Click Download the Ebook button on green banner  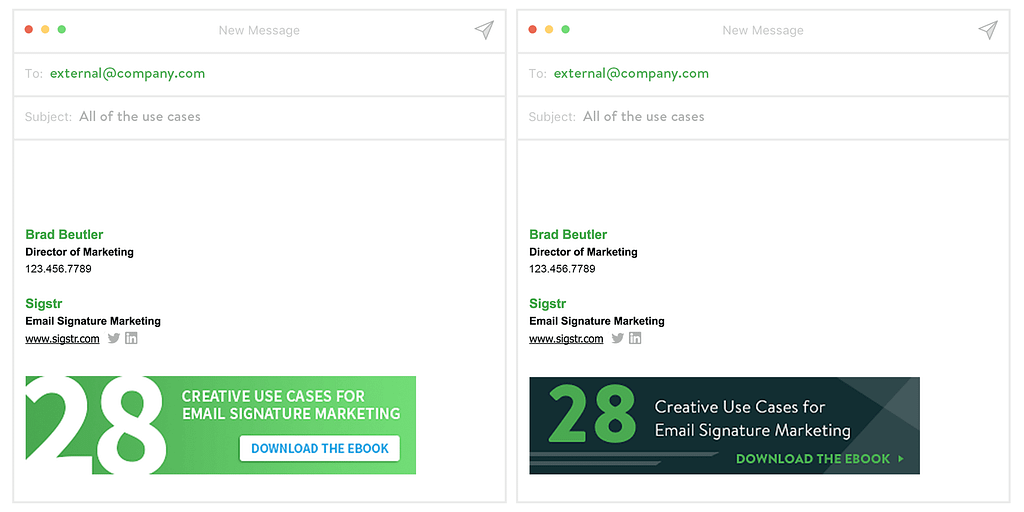pos(319,449)
